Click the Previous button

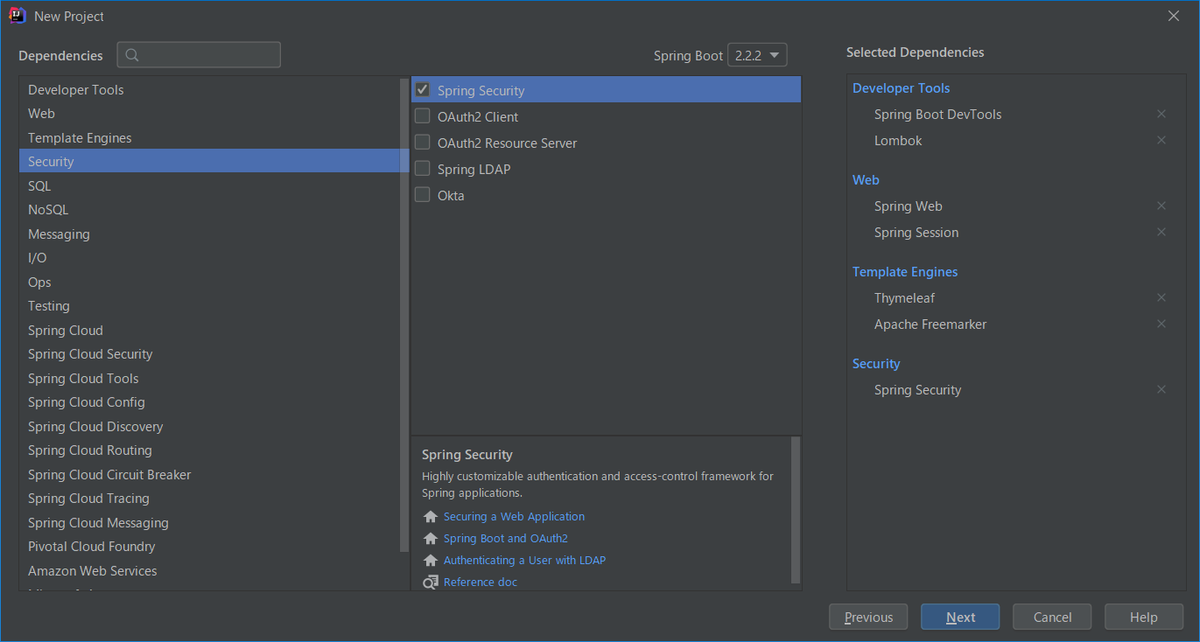click(x=868, y=617)
